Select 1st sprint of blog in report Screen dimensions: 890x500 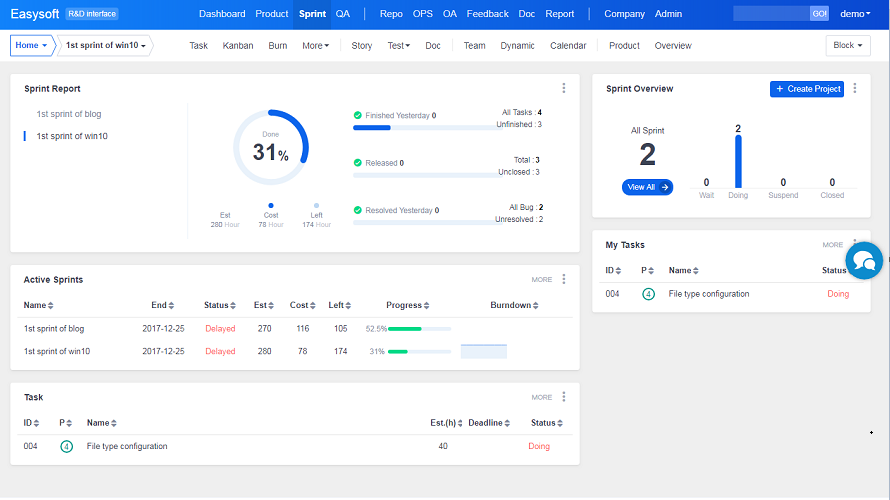(69, 114)
